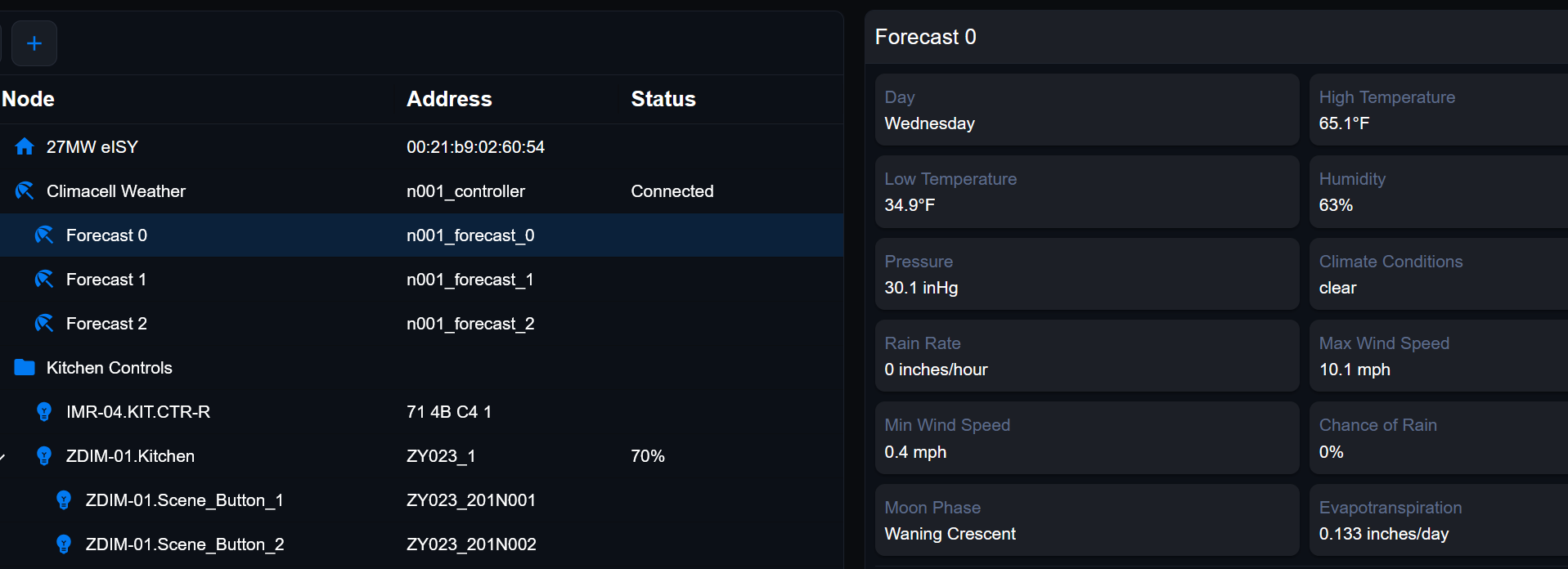Click the Kitchen Controls folder icon

point(25,367)
